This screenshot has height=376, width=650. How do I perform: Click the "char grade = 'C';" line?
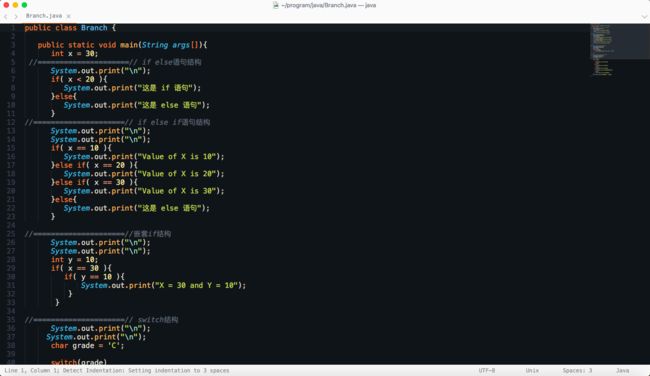pos(87,345)
